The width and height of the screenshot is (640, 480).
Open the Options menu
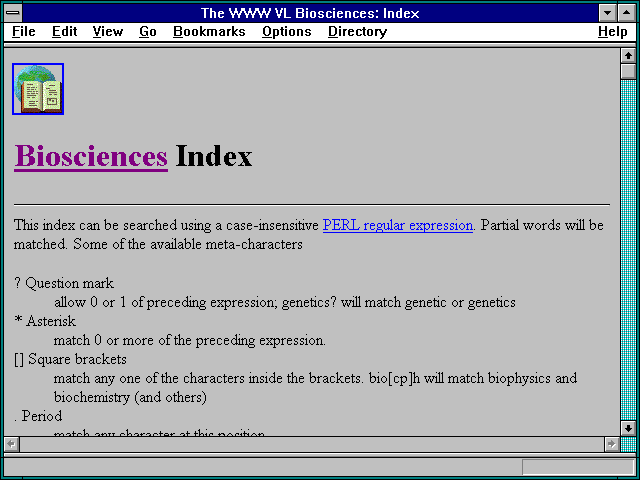point(287,32)
